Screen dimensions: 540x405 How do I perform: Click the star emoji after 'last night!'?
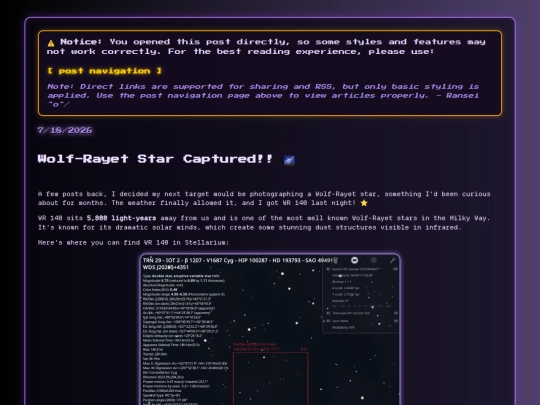click(364, 203)
